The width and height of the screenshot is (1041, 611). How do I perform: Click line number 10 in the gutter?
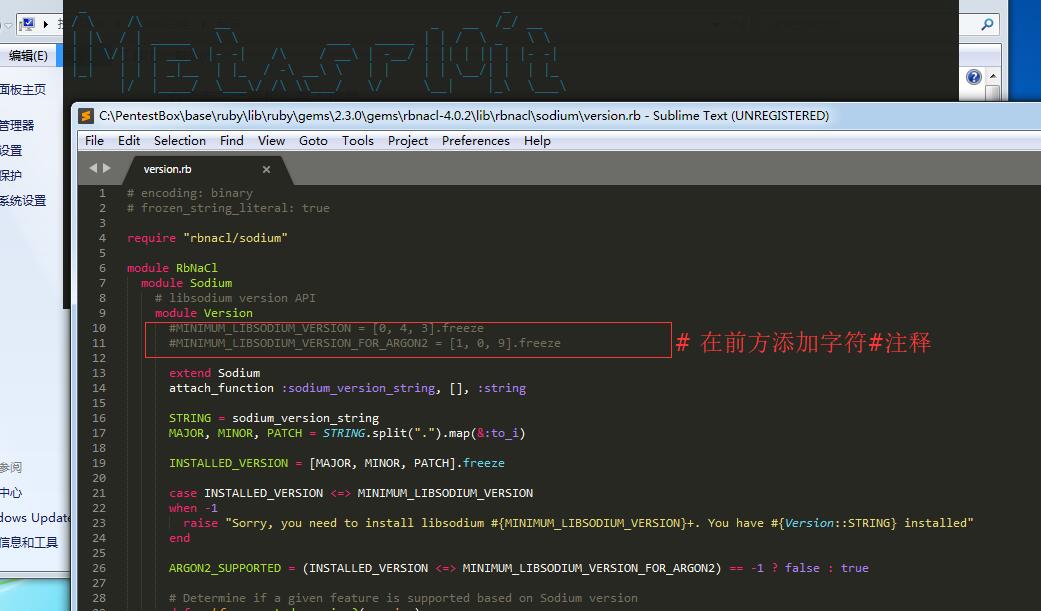click(99, 328)
